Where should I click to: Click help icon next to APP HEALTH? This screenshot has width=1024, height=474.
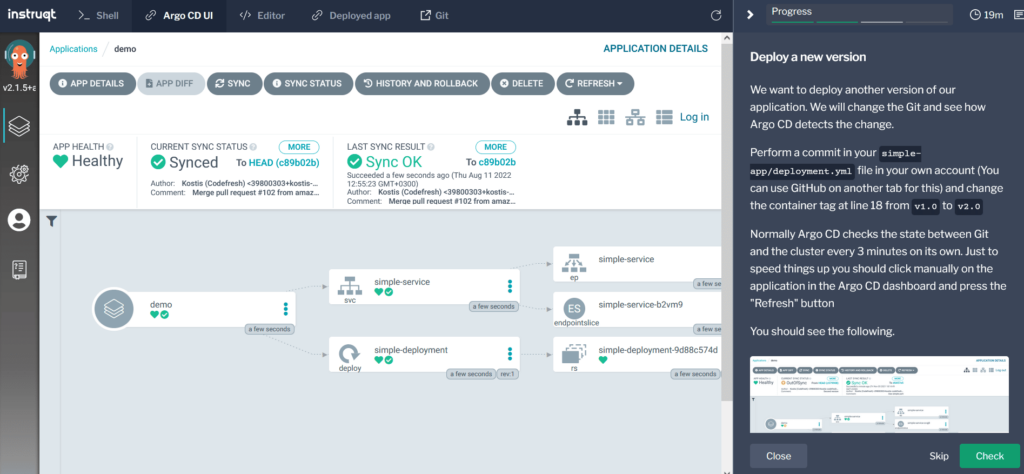click(x=110, y=148)
